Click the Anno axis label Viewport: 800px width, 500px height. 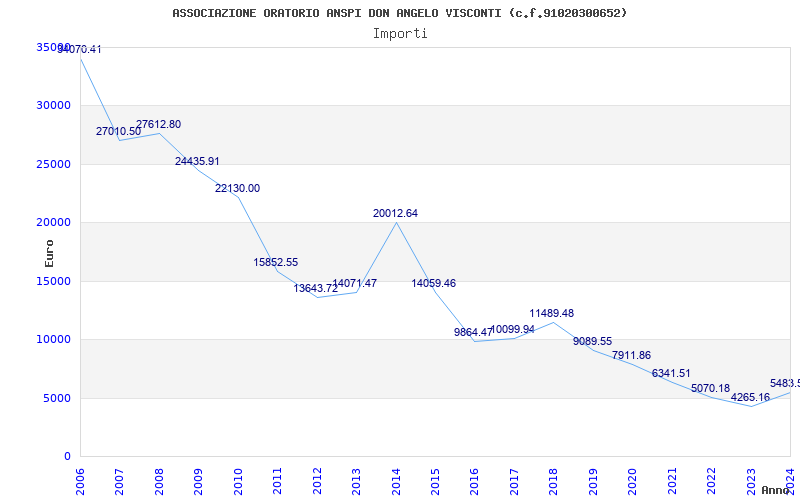(x=776, y=490)
